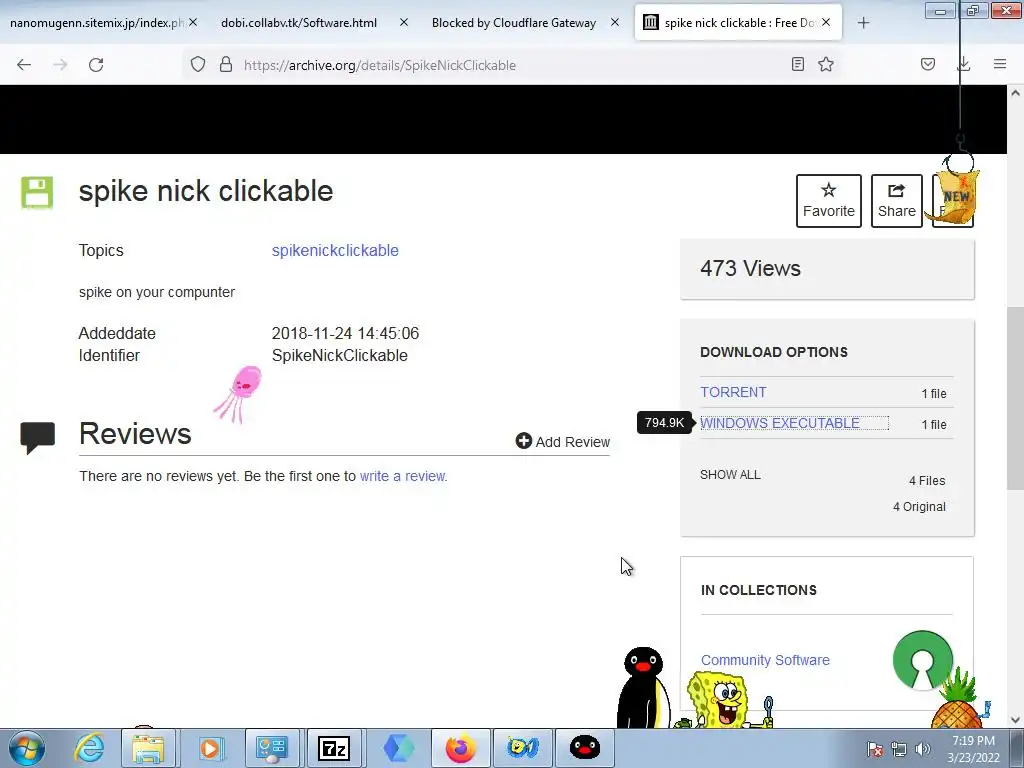
Task: Open a new browser tab
Action: 863,23
